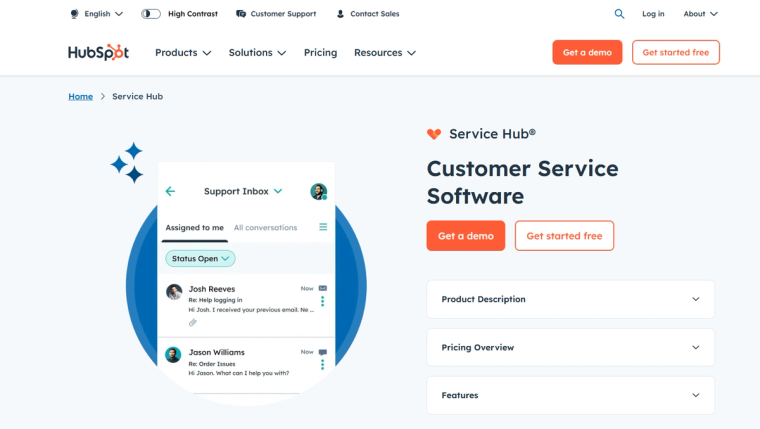This screenshot has height=429, width=760.
Task: Click the user avatar in Support Inbox
Action: pyautogui.click(x=318, y=191)
